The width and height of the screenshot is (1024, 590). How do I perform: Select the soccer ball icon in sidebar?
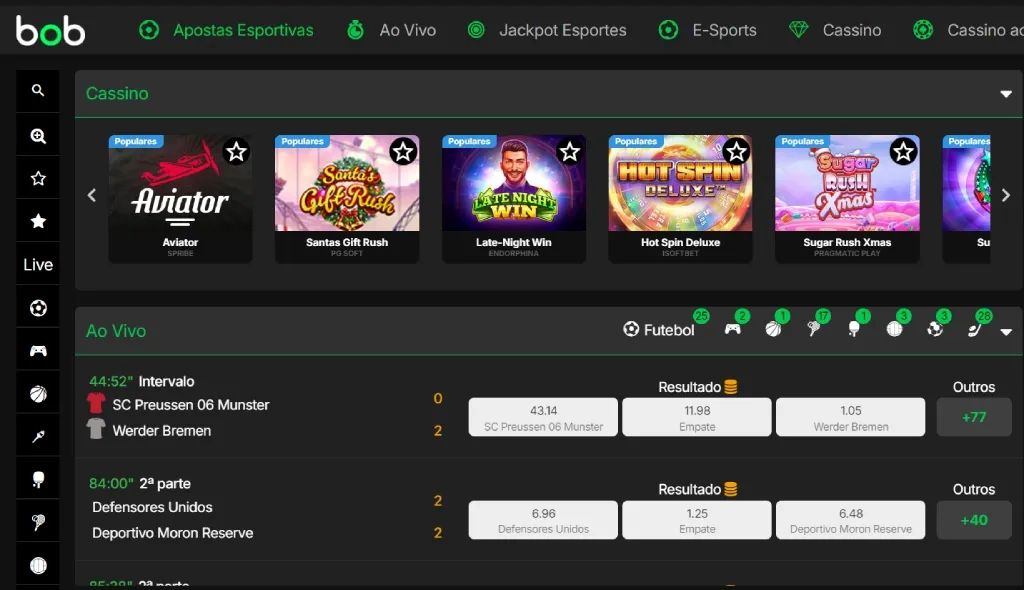(38, 308)
